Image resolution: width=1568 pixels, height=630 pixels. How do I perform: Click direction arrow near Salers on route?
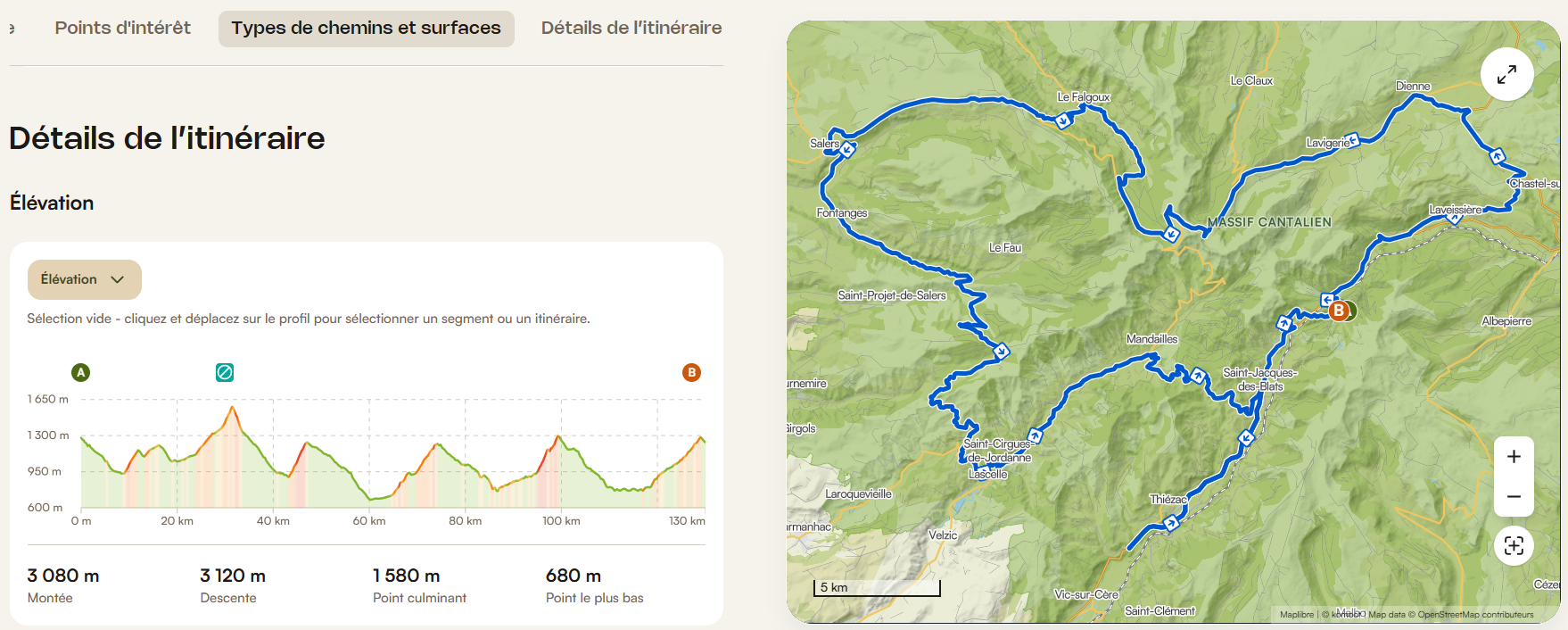[x=847, y=149]
